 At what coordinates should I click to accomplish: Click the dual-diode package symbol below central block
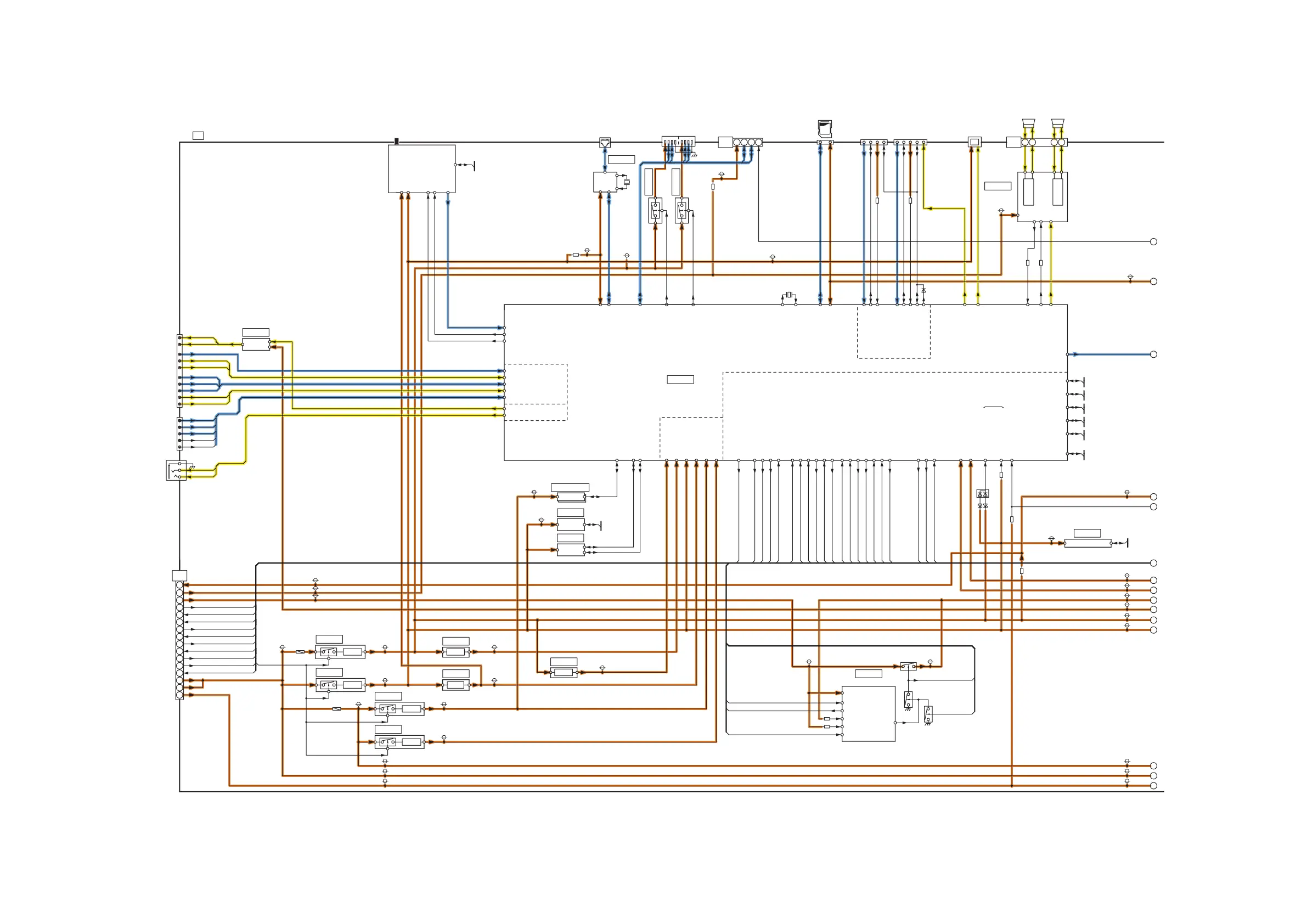[x=983, y=494]
